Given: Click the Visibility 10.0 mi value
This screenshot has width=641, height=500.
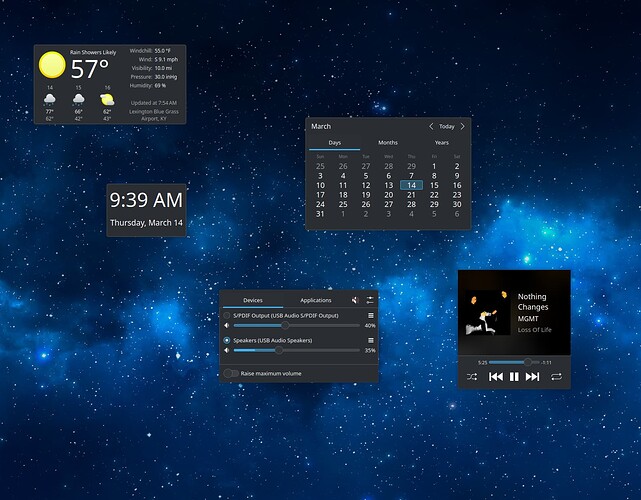Looking at the screenshot, I should tap(163, 68).
